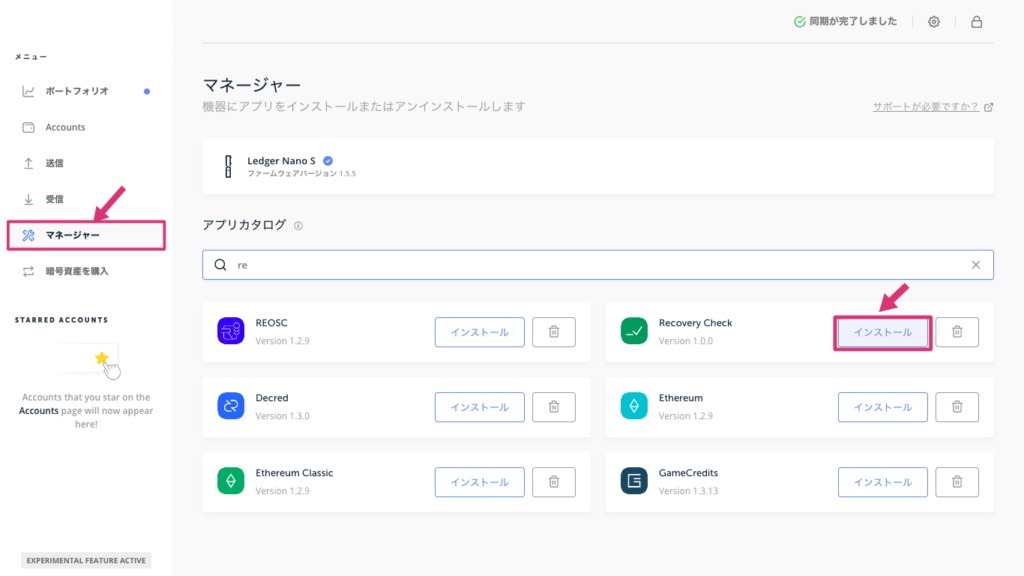
Task: Install the GameCredits app
Action: click(x=882, y=482)
